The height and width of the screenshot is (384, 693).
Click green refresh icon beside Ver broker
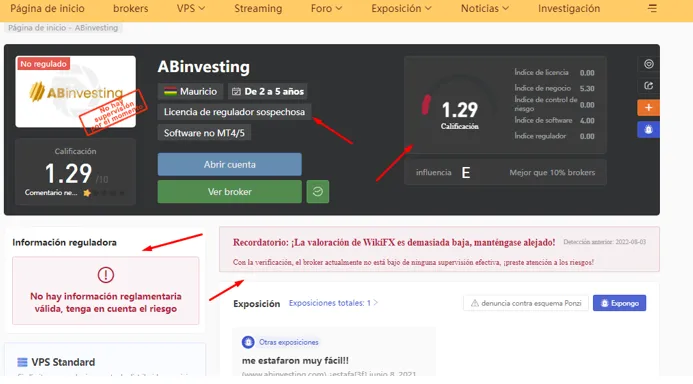(318, 192)
